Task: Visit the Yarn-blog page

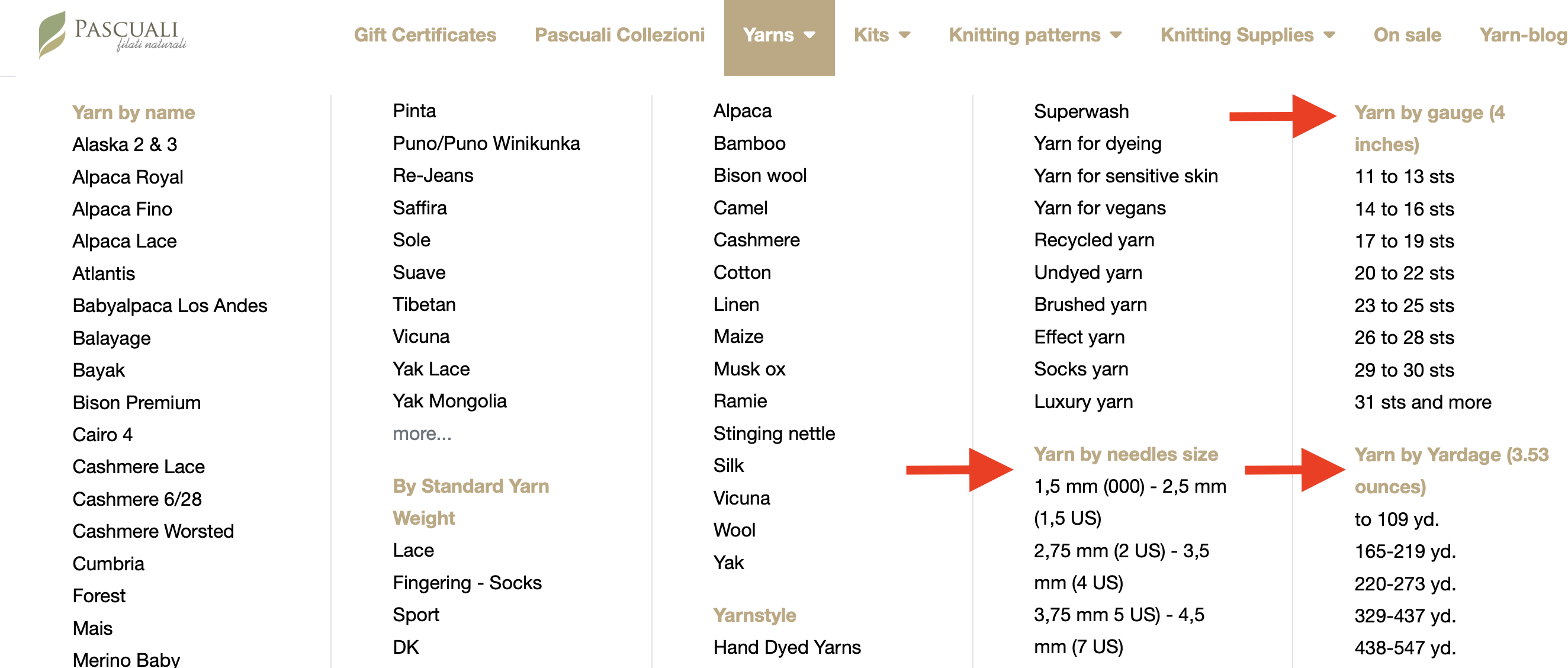Action: 1523,35
